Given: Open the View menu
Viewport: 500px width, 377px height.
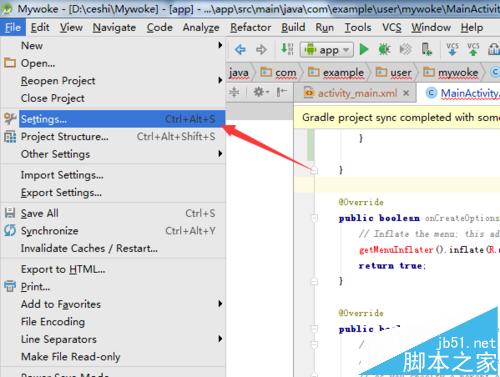Looking at the screenshot, I should [x=71, y=28].
